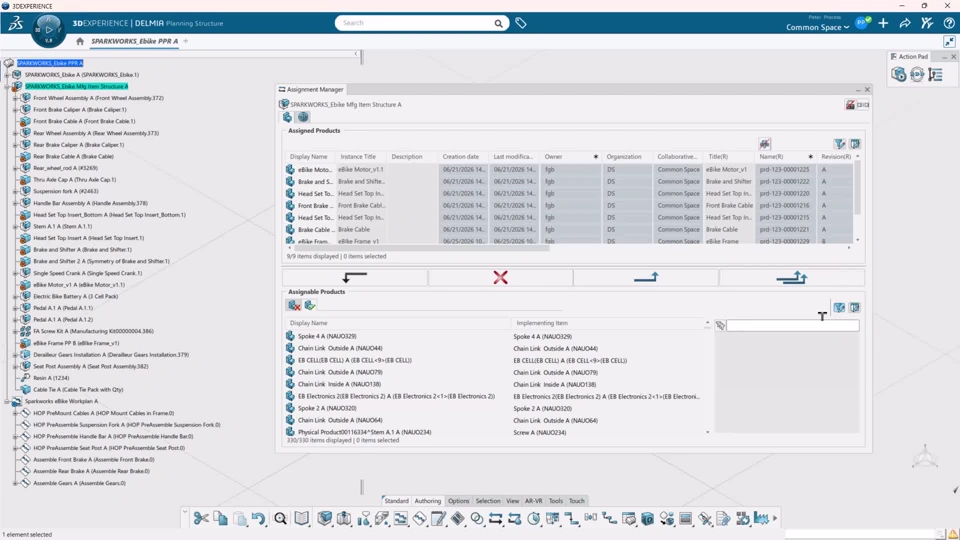The image size is (960, 540).
Task: Collapse Sparkworks eBike Workplan A node
Action: [x=7, y=402]
